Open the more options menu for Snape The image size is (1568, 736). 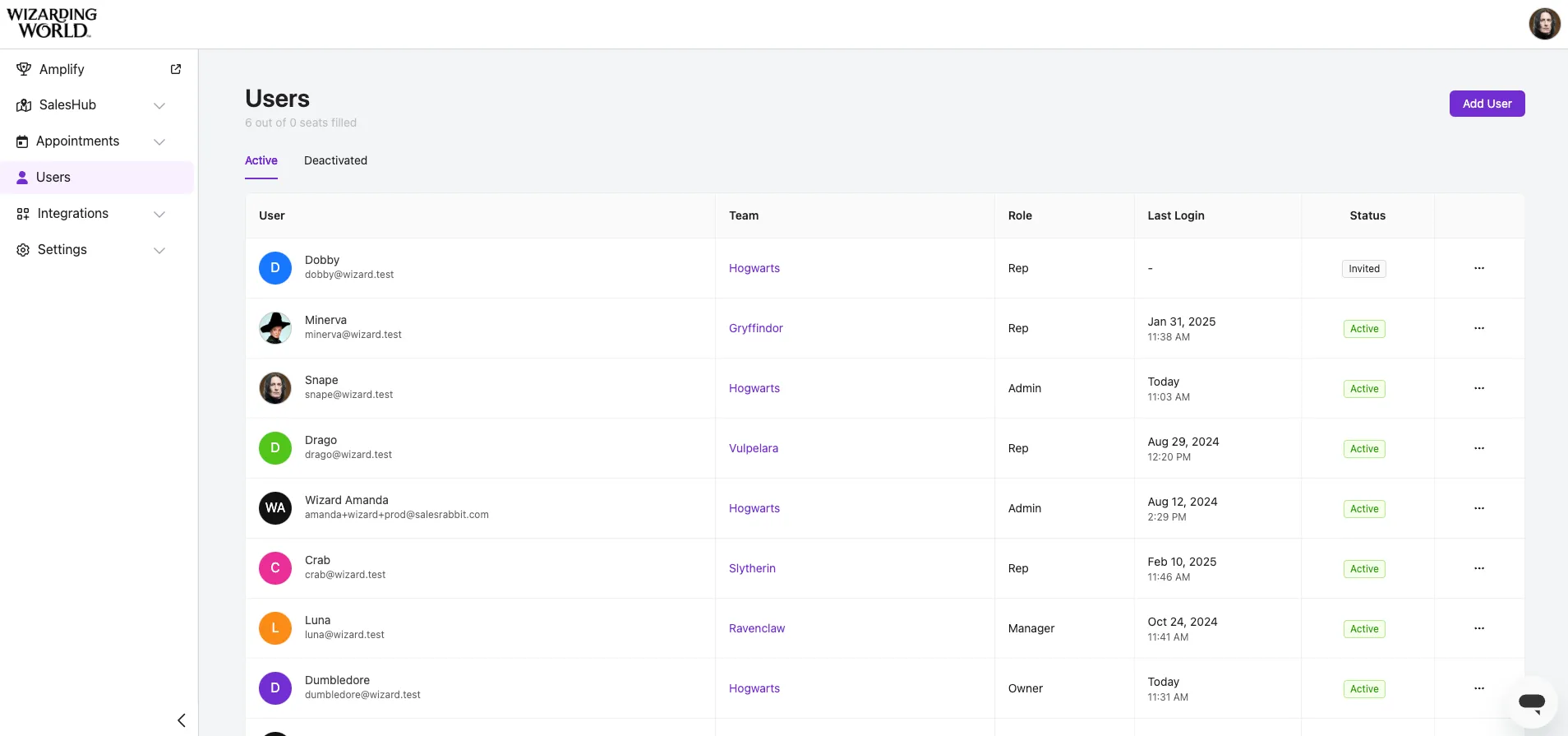[1478, 388]
